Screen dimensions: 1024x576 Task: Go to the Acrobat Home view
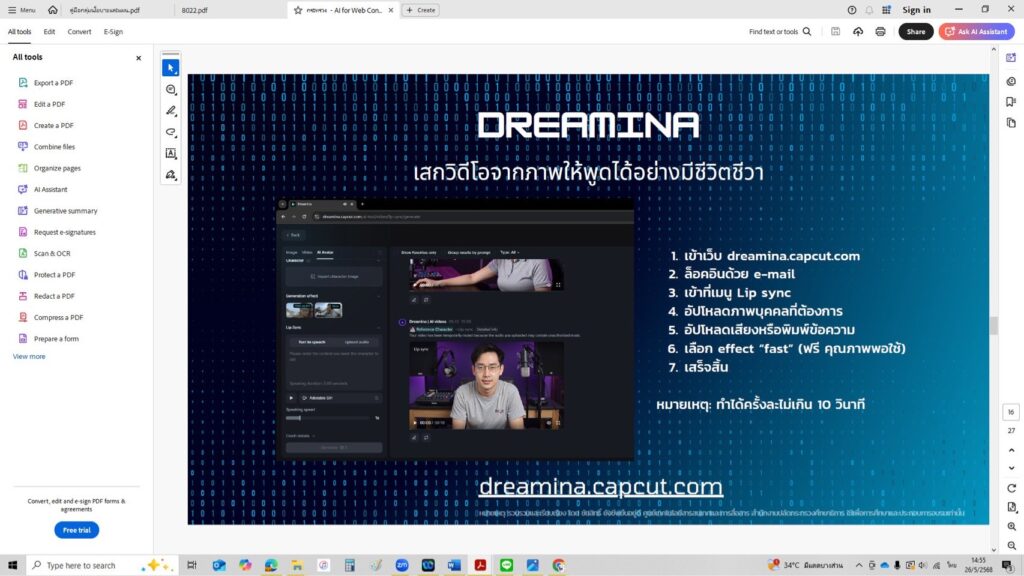point(53,10)
